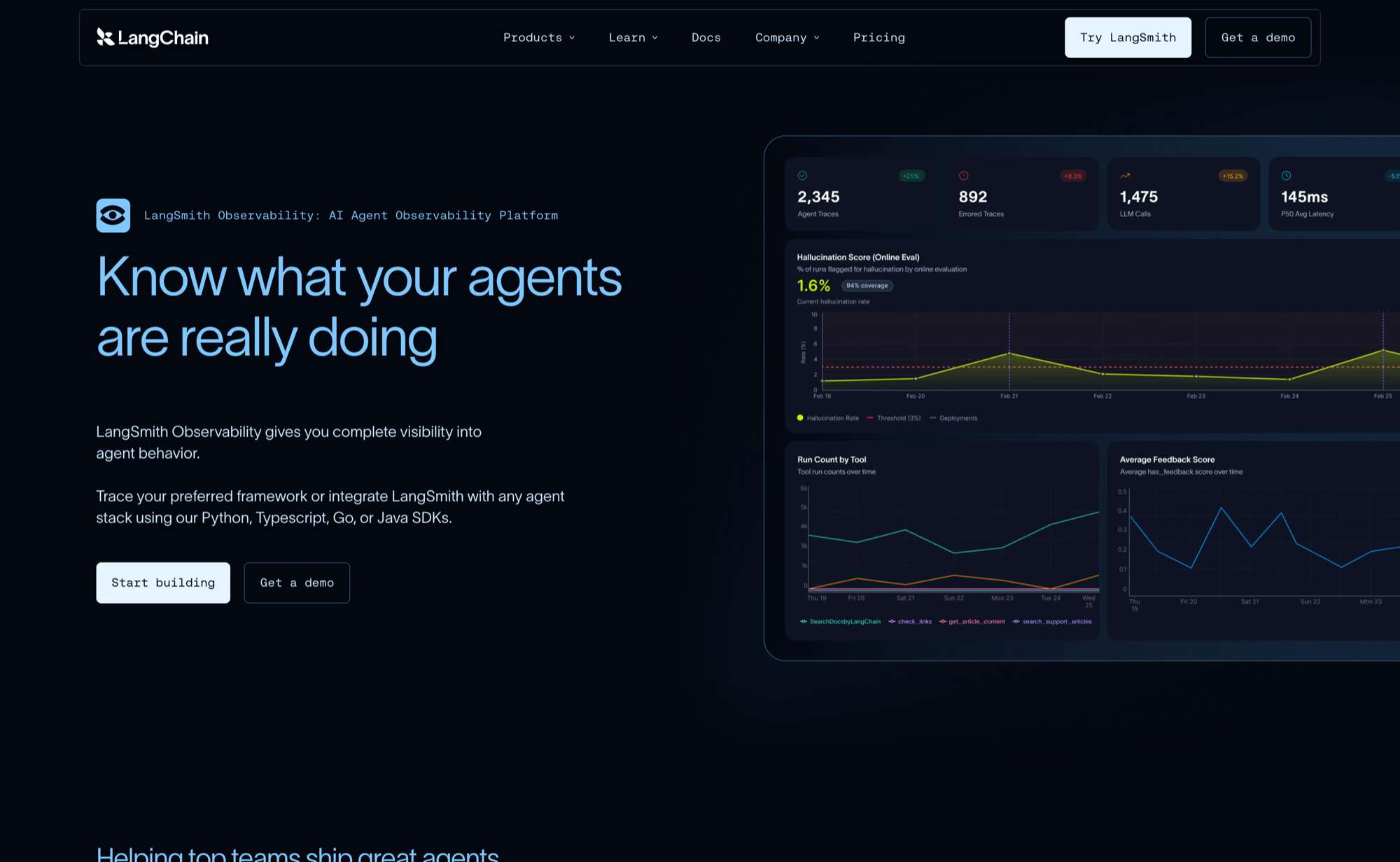Open the Learn menu label
The image size is (1400, 862).
click(x=627, y=38)
